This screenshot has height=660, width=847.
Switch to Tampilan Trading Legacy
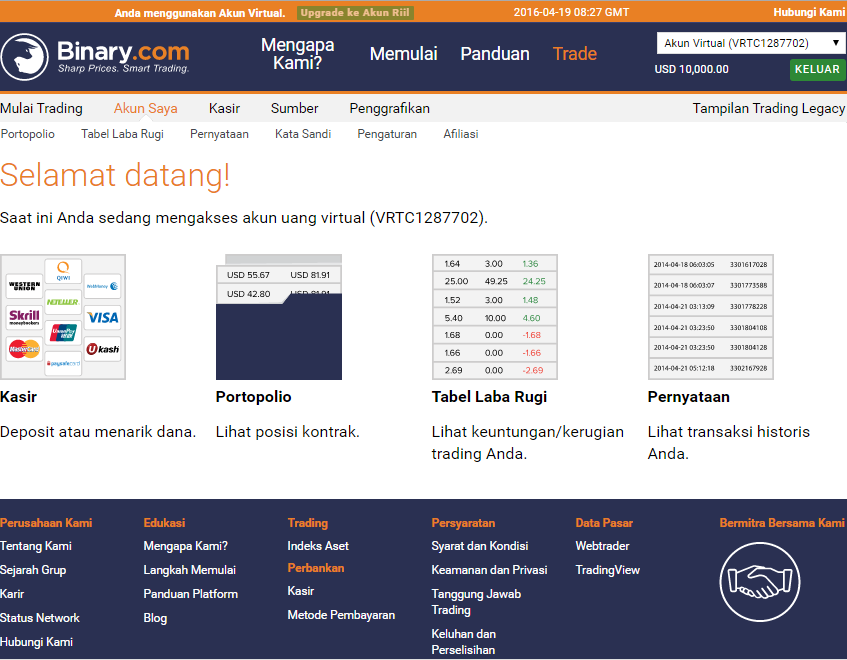769,109
